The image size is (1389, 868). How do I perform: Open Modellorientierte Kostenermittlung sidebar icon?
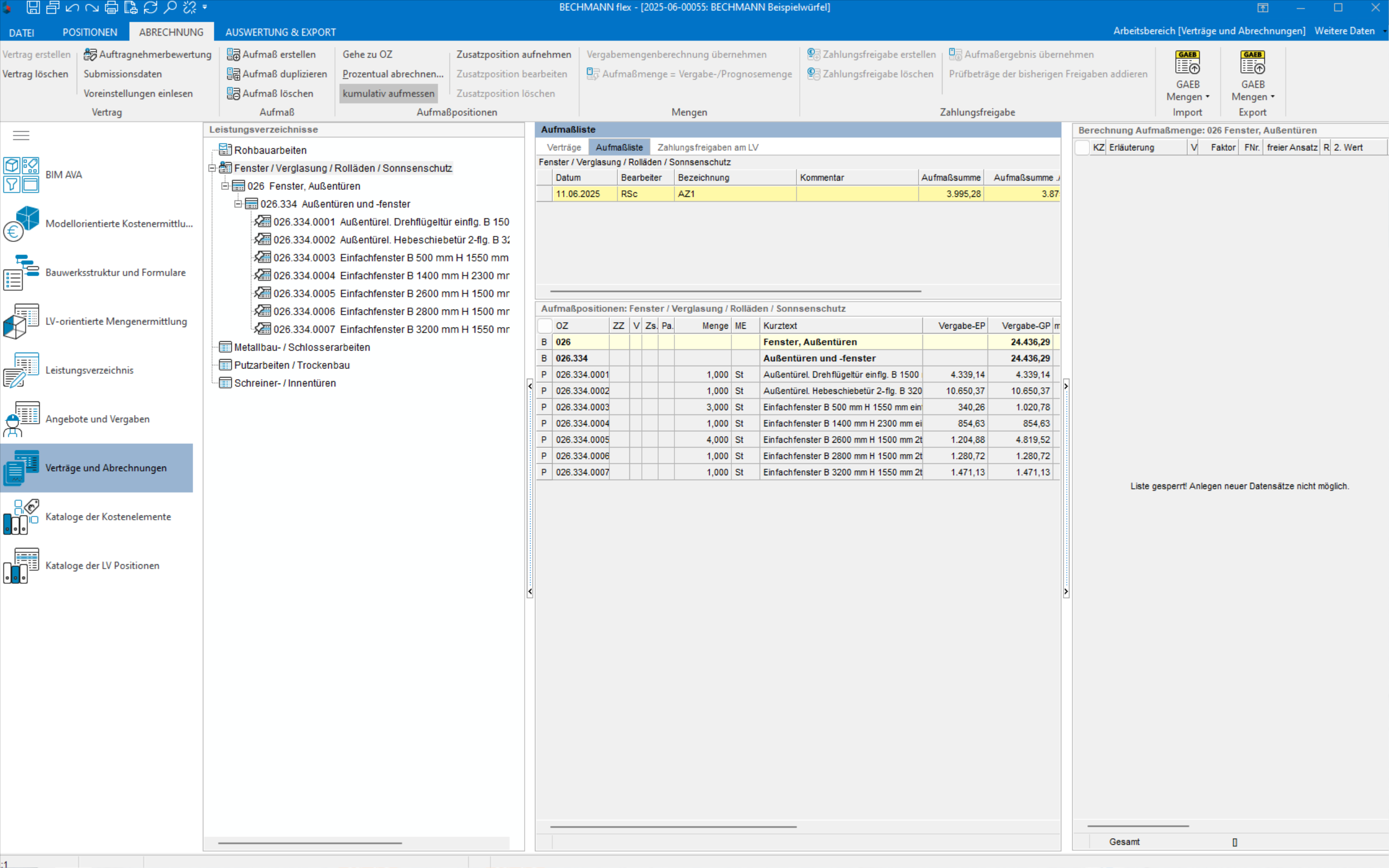point(21,224)
